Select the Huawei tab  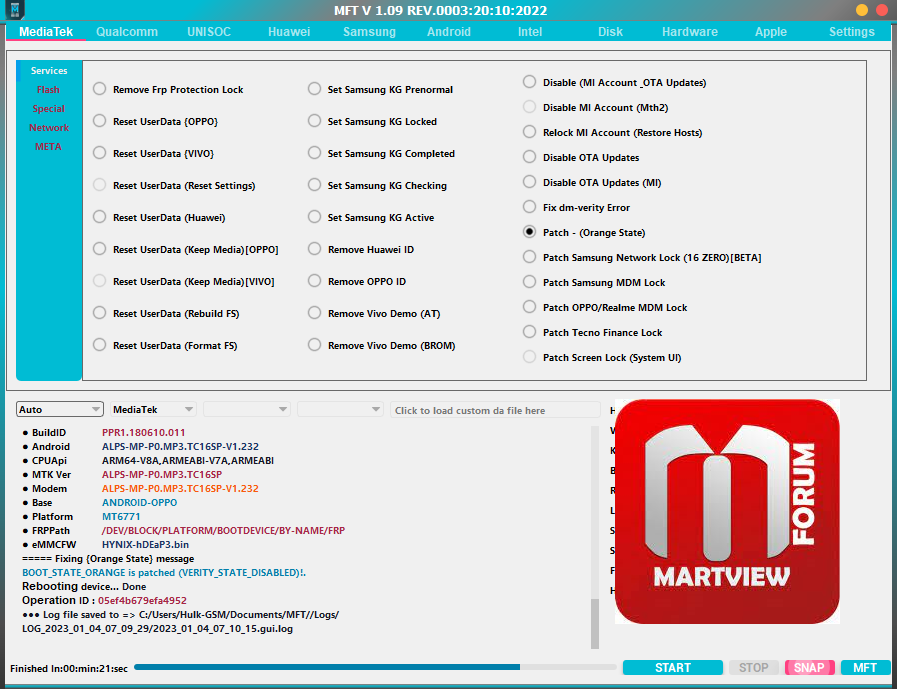[x=289, y=32]
